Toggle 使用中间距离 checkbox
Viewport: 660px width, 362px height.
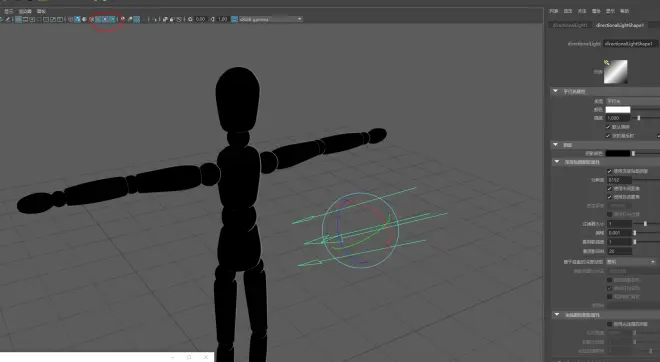click(x=609, y=188)
